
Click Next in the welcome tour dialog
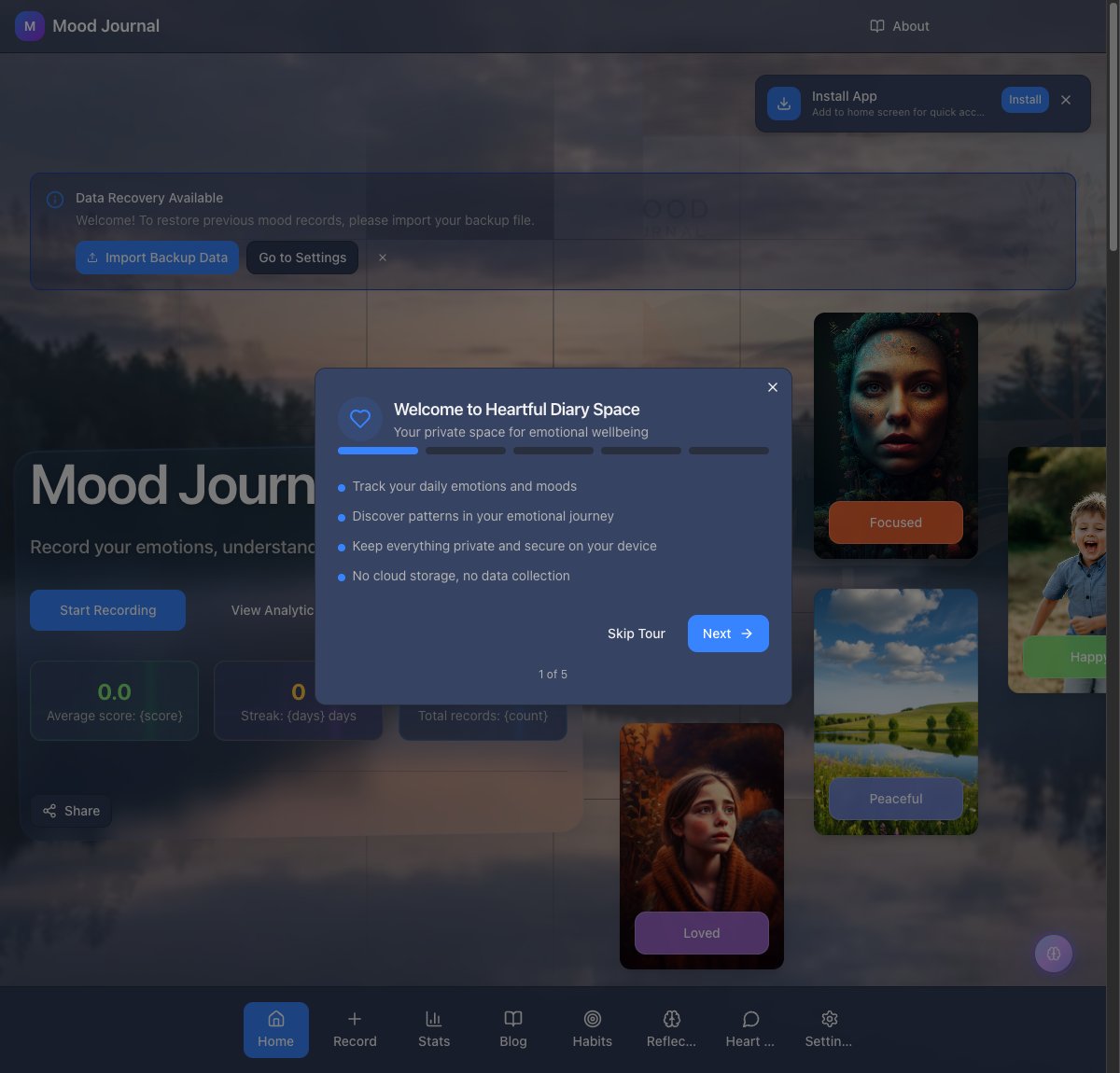coord(728,634)
